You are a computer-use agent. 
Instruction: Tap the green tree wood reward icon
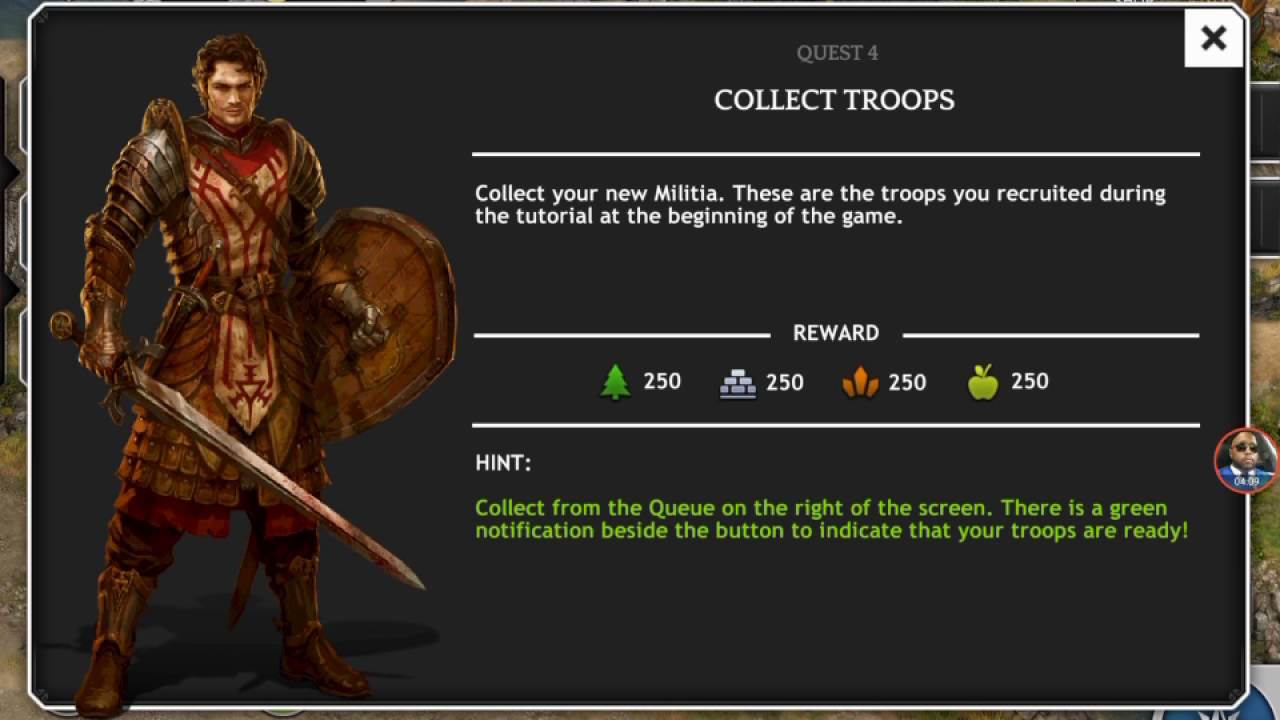[616, 382]
